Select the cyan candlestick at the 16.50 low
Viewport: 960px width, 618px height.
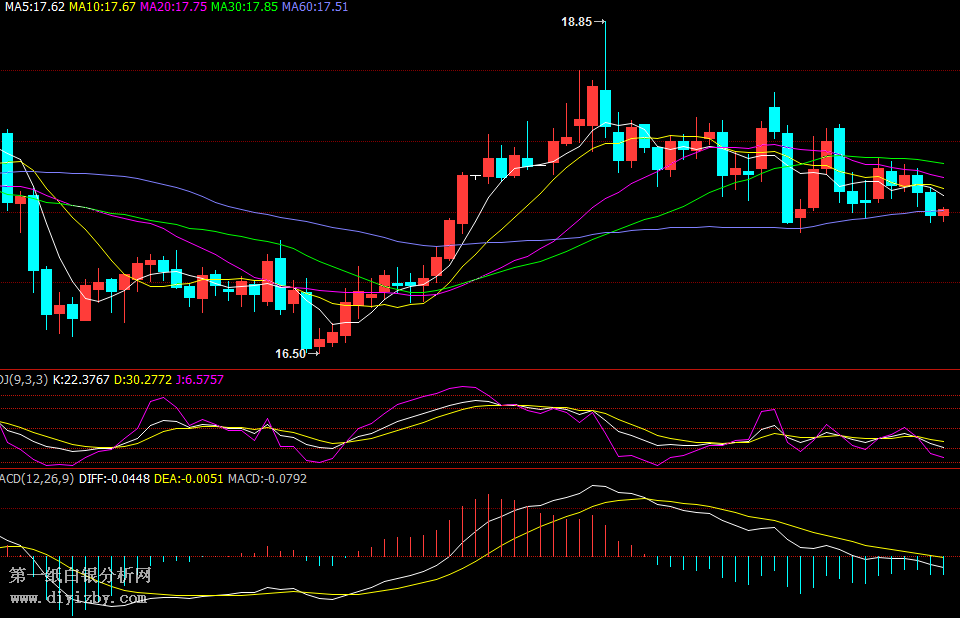(306, 320)
